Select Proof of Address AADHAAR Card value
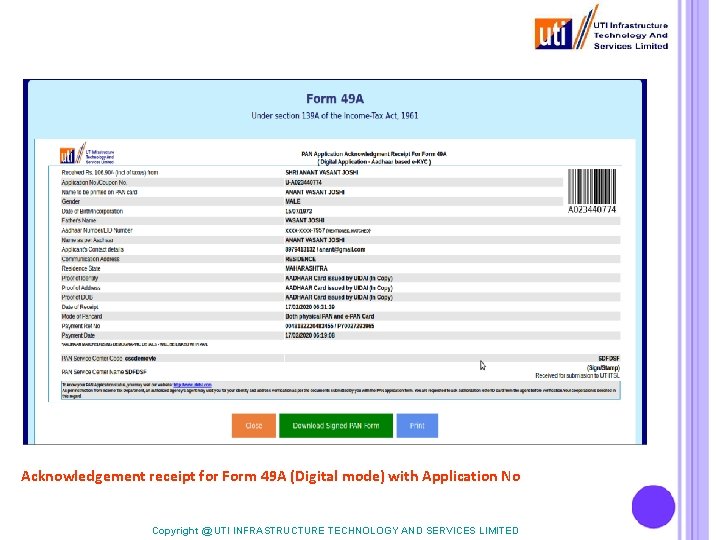The image size is (720, 540). point(339,288)
